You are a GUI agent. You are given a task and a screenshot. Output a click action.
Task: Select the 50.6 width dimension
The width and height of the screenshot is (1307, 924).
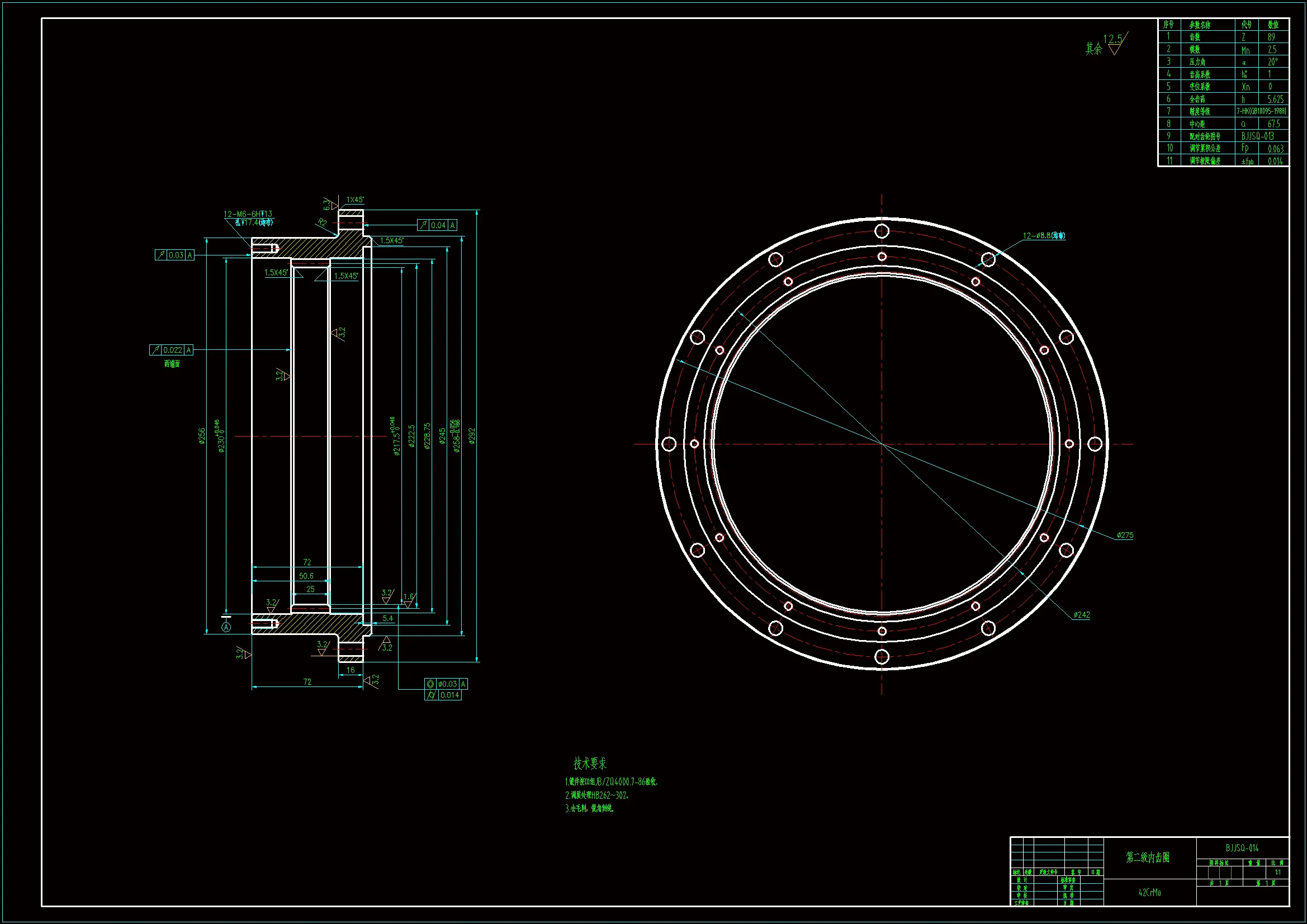(306, 576)
